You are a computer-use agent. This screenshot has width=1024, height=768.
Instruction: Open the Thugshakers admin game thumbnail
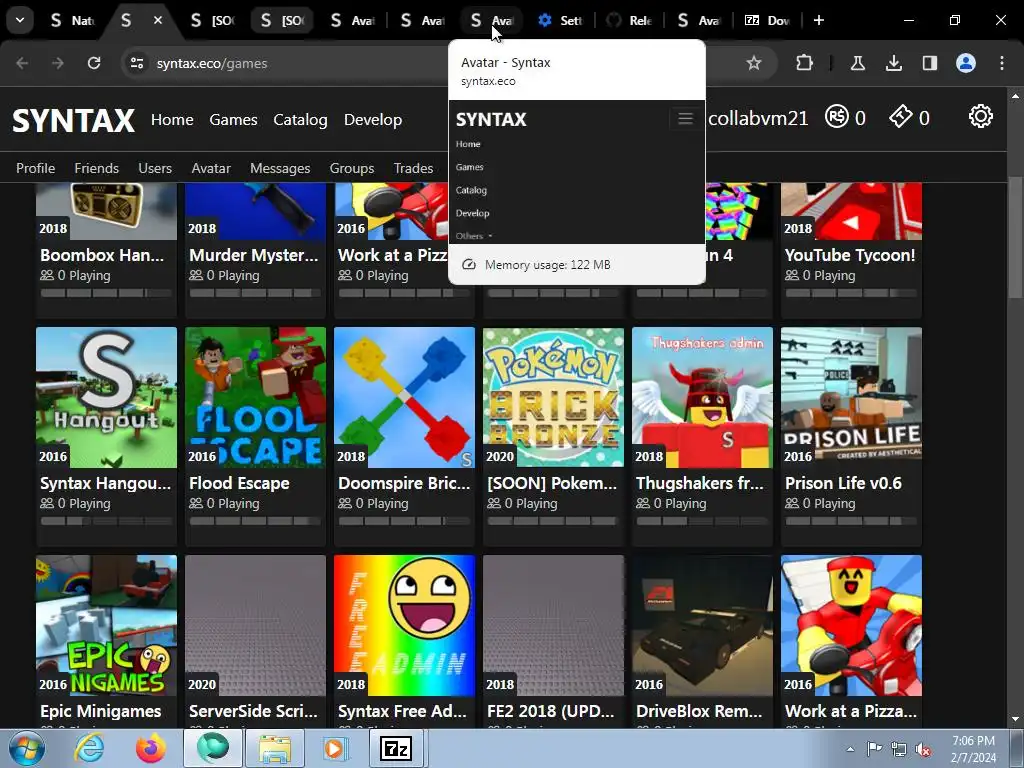702,398
